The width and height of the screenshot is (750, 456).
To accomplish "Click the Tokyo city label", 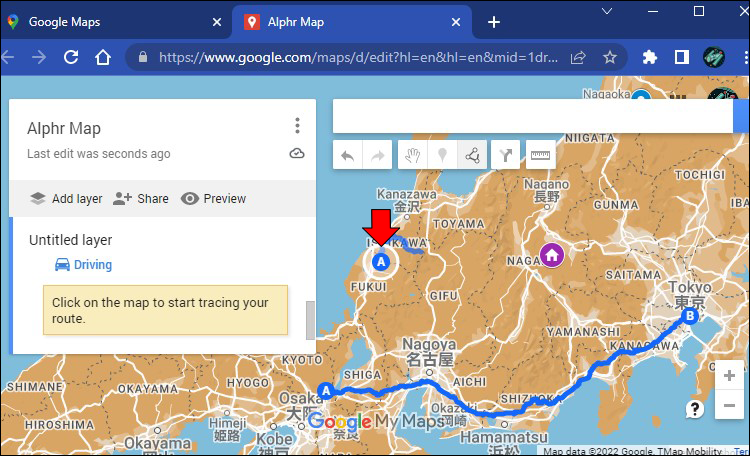I will [690, 295].
